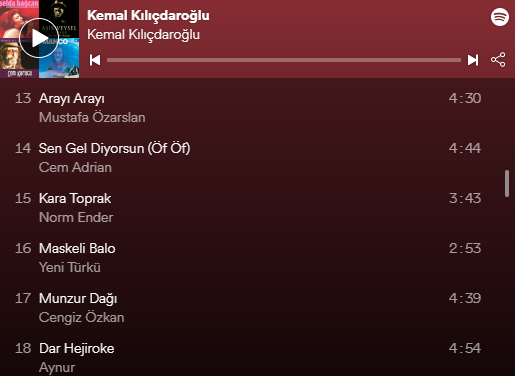Play track Sen Gel Diyorsun (Öf Öf)

pos(248,158)
